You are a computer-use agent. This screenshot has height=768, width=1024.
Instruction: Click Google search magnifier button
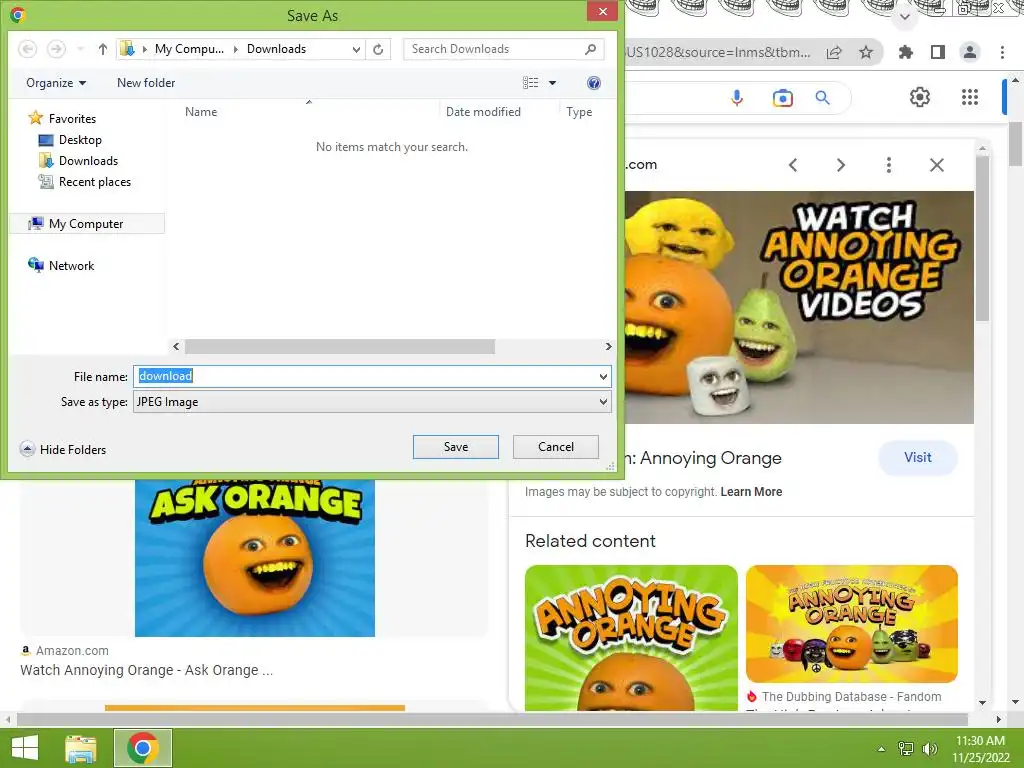point(823,98)
